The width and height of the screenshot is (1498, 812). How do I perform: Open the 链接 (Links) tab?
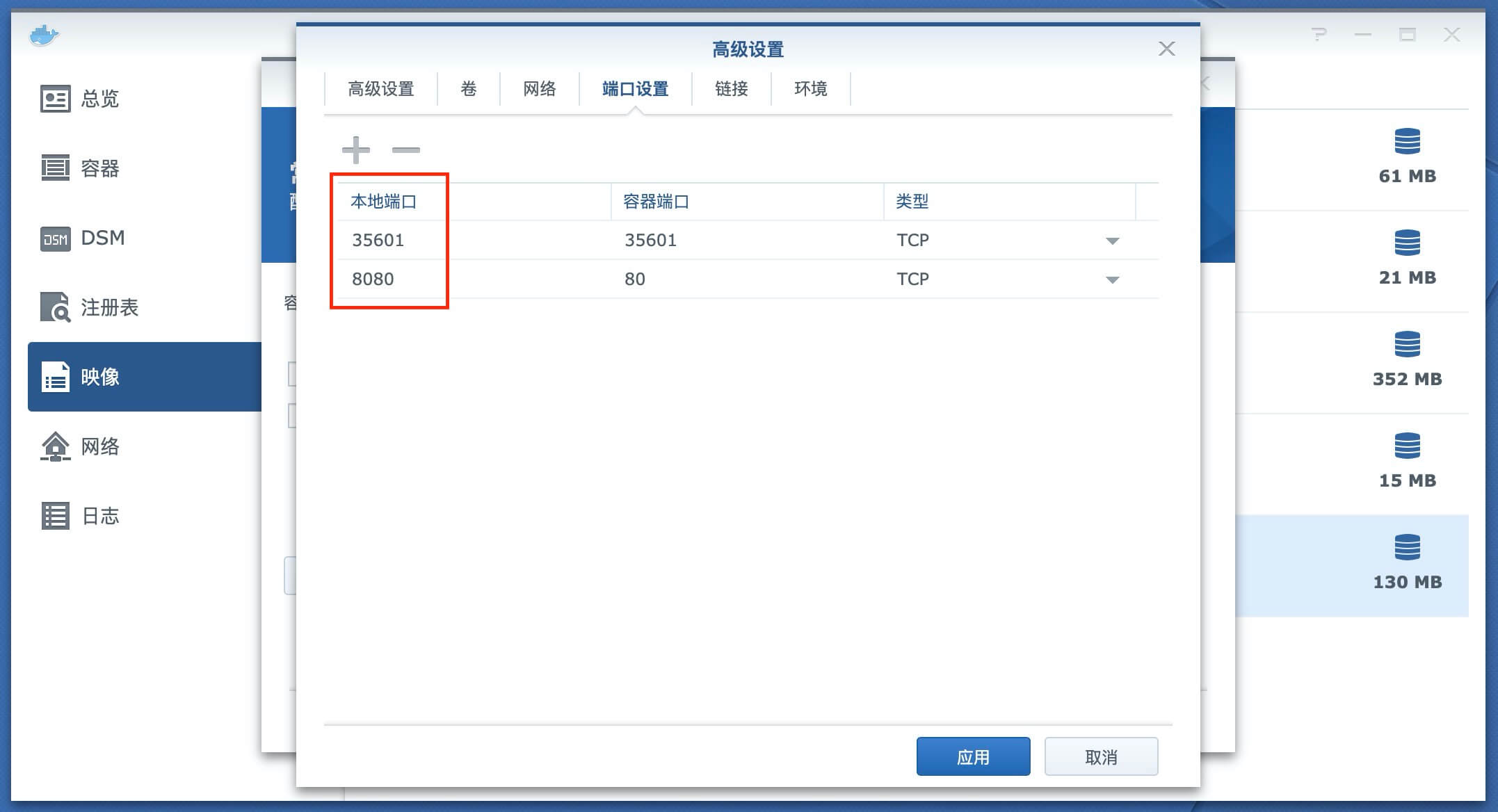click(731, 89)
